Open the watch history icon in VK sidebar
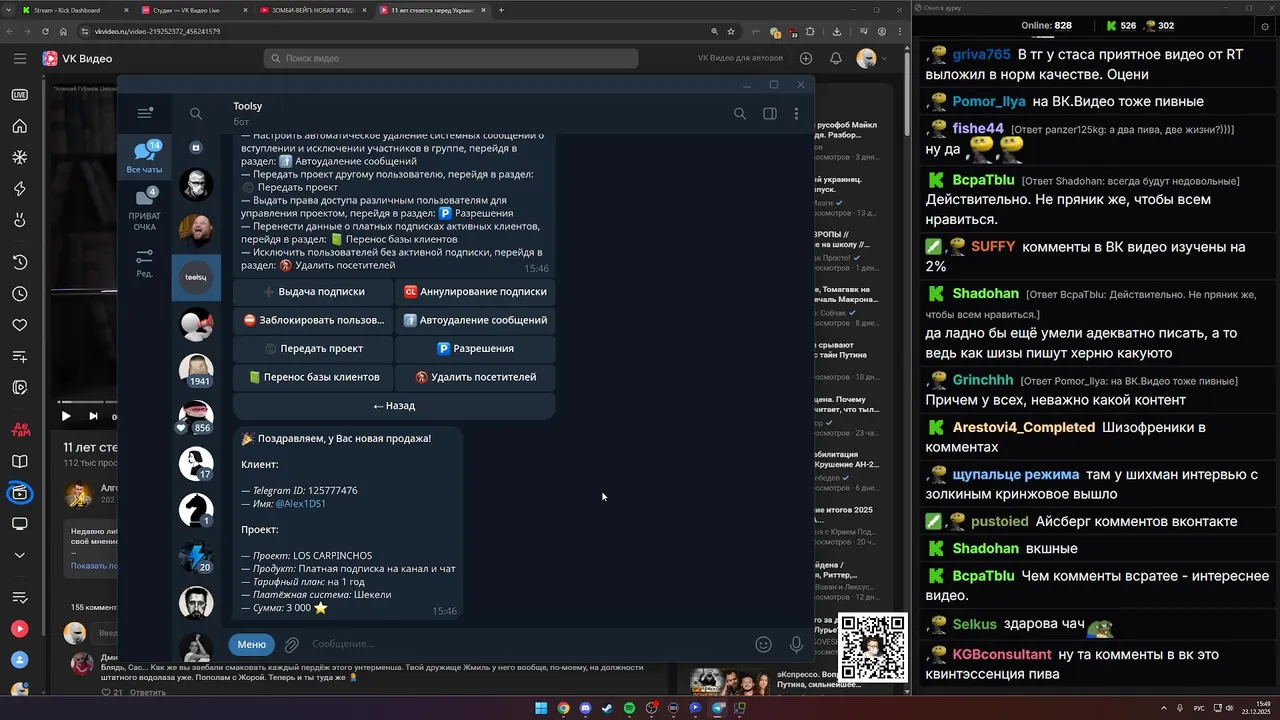The width and height of the screenshot is (1280, 720). [19, 263]
